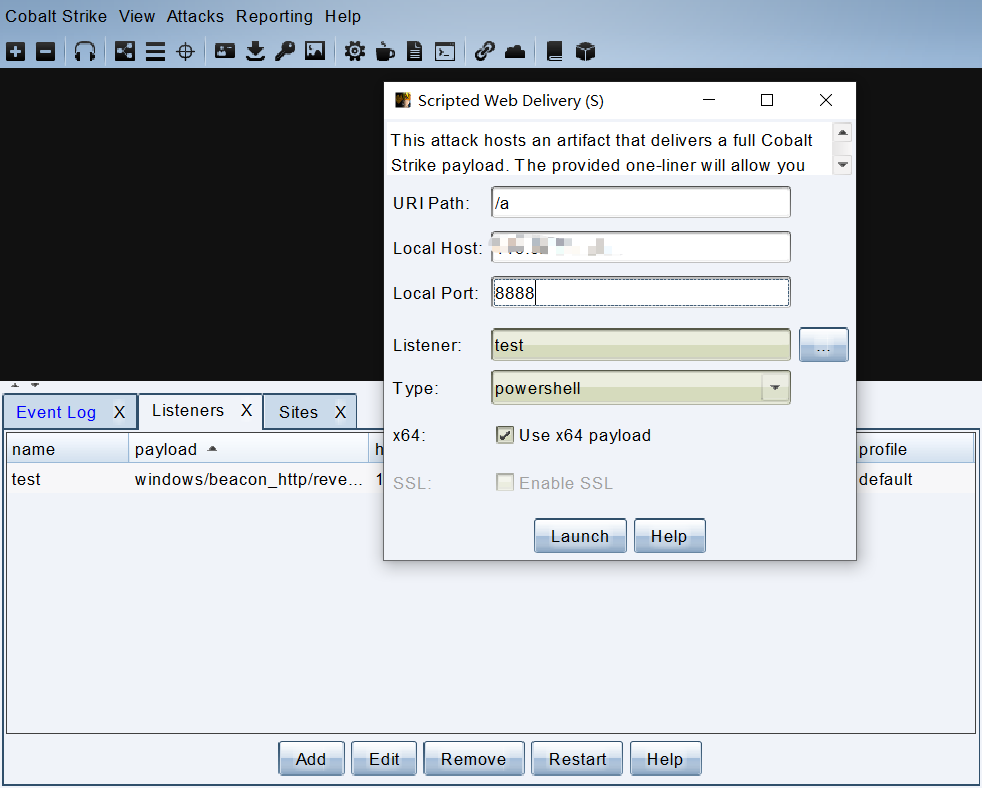Open the Type powershell dropdown

tap(775, 388)
